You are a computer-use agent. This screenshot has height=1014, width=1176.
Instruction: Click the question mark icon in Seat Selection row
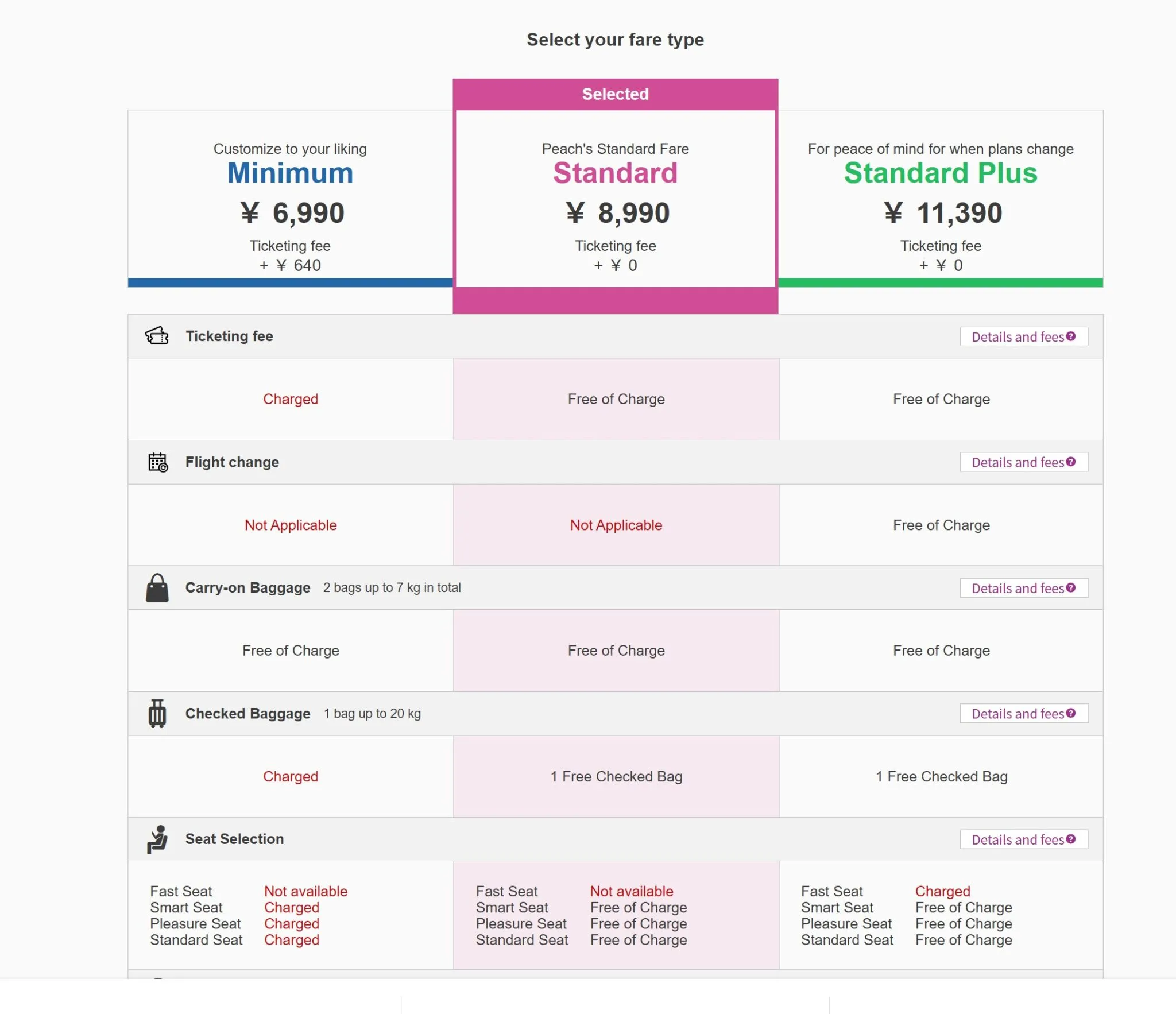coord(1071,839)
